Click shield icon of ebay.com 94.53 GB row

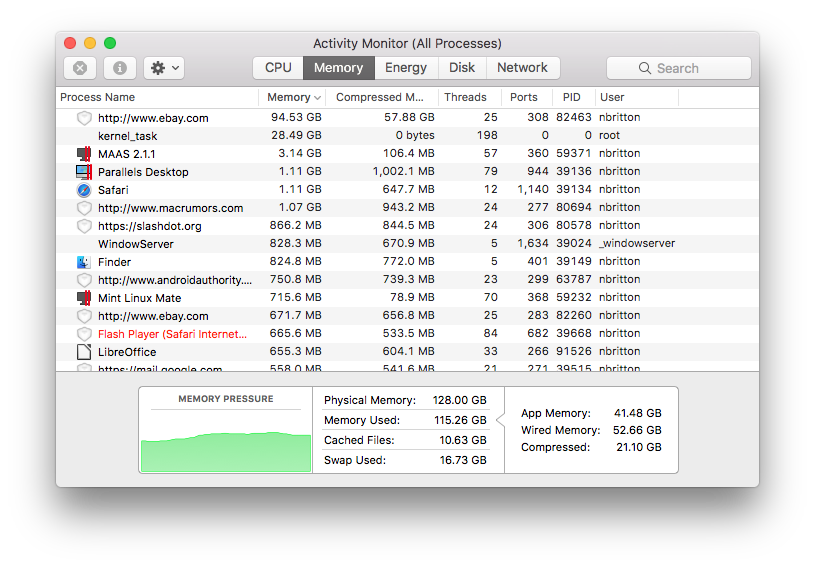tap(84, 118)
